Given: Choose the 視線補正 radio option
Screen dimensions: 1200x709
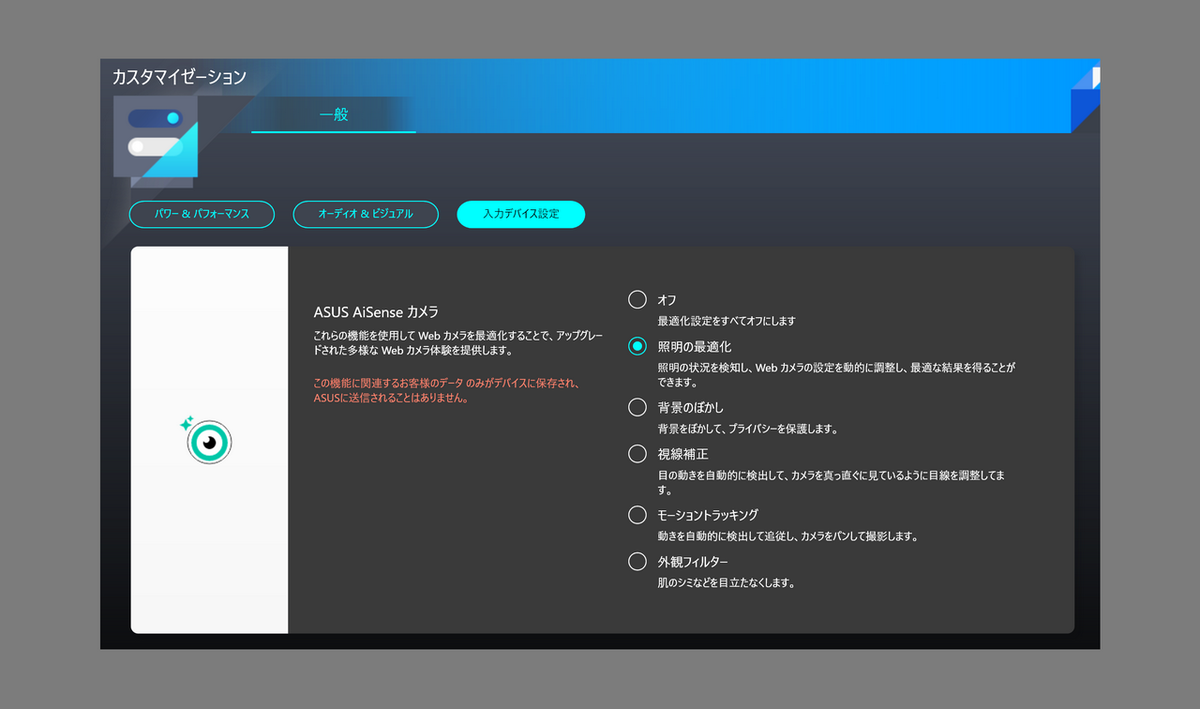Looking at the screenshot, I should point(637,454).
